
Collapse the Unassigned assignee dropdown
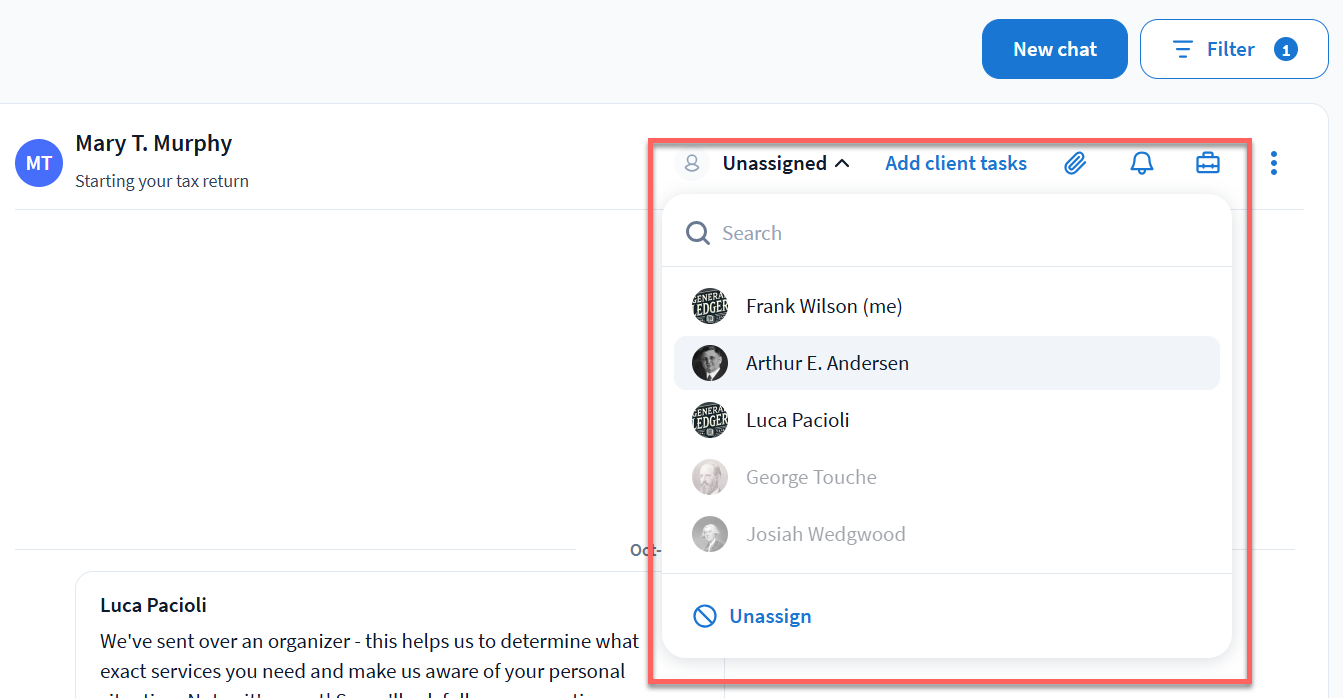(x=786, y=163)
